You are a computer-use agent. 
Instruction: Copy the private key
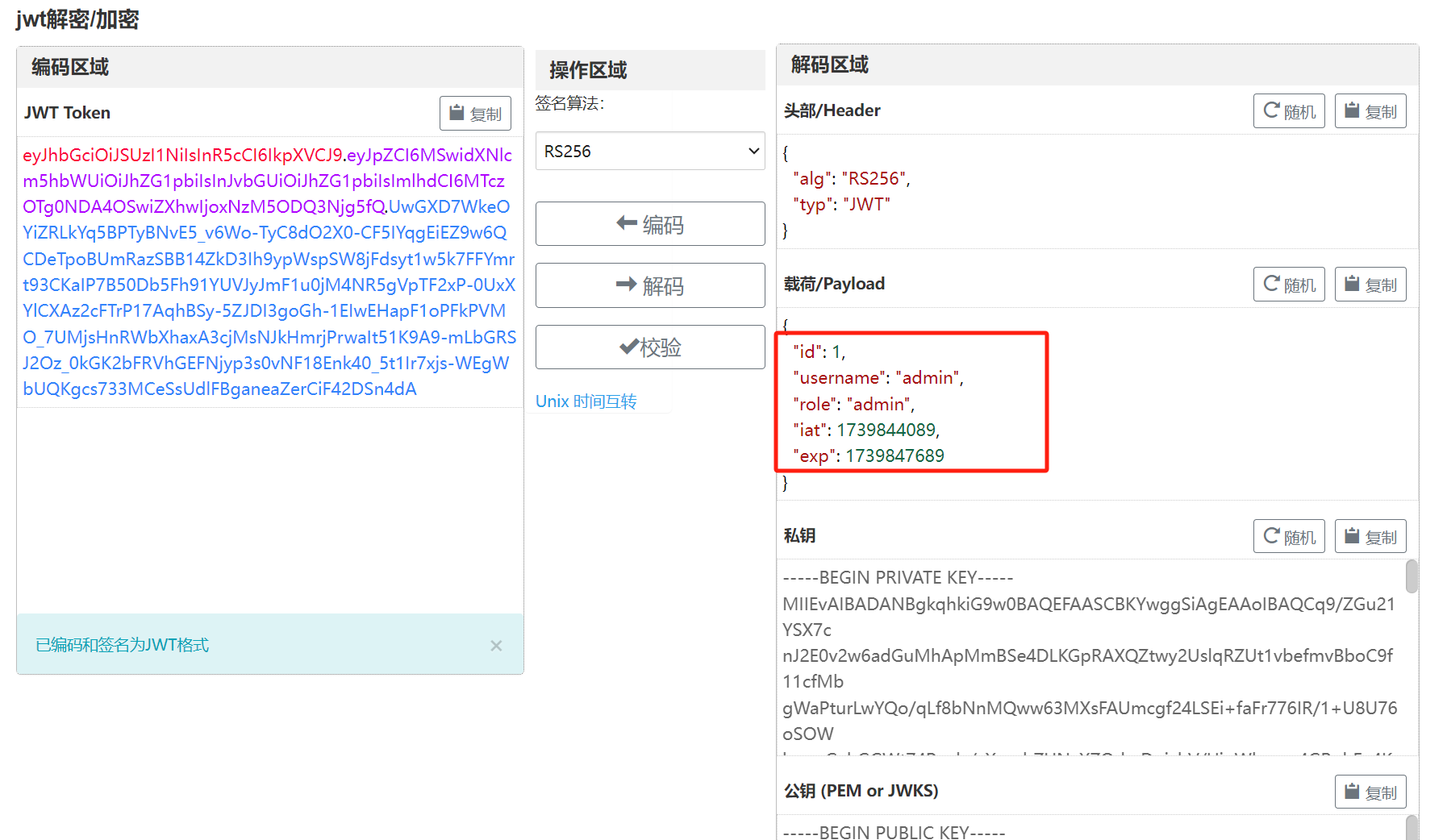pos(1370,537)
